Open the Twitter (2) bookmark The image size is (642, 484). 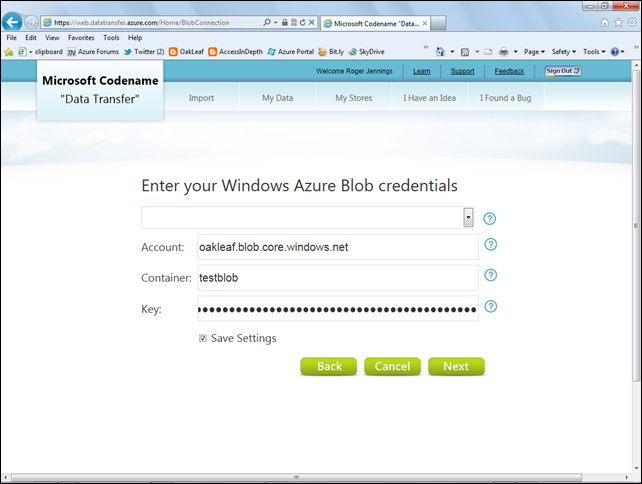pos(144,52)
